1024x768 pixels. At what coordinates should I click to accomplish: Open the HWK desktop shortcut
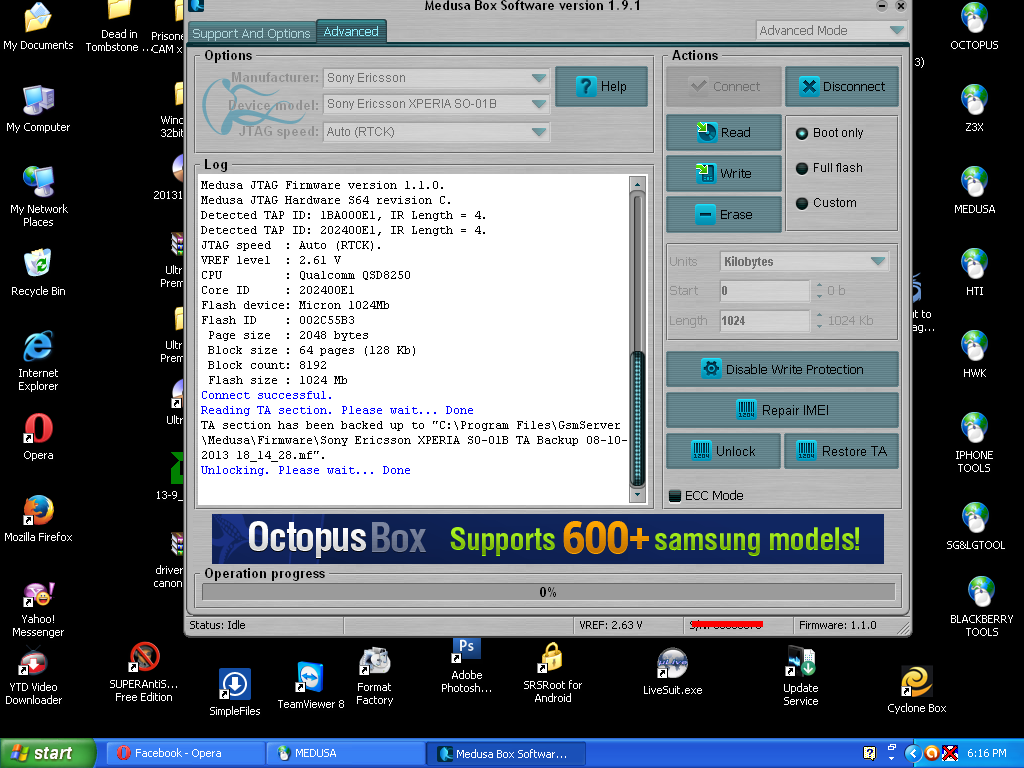[974, 355]
